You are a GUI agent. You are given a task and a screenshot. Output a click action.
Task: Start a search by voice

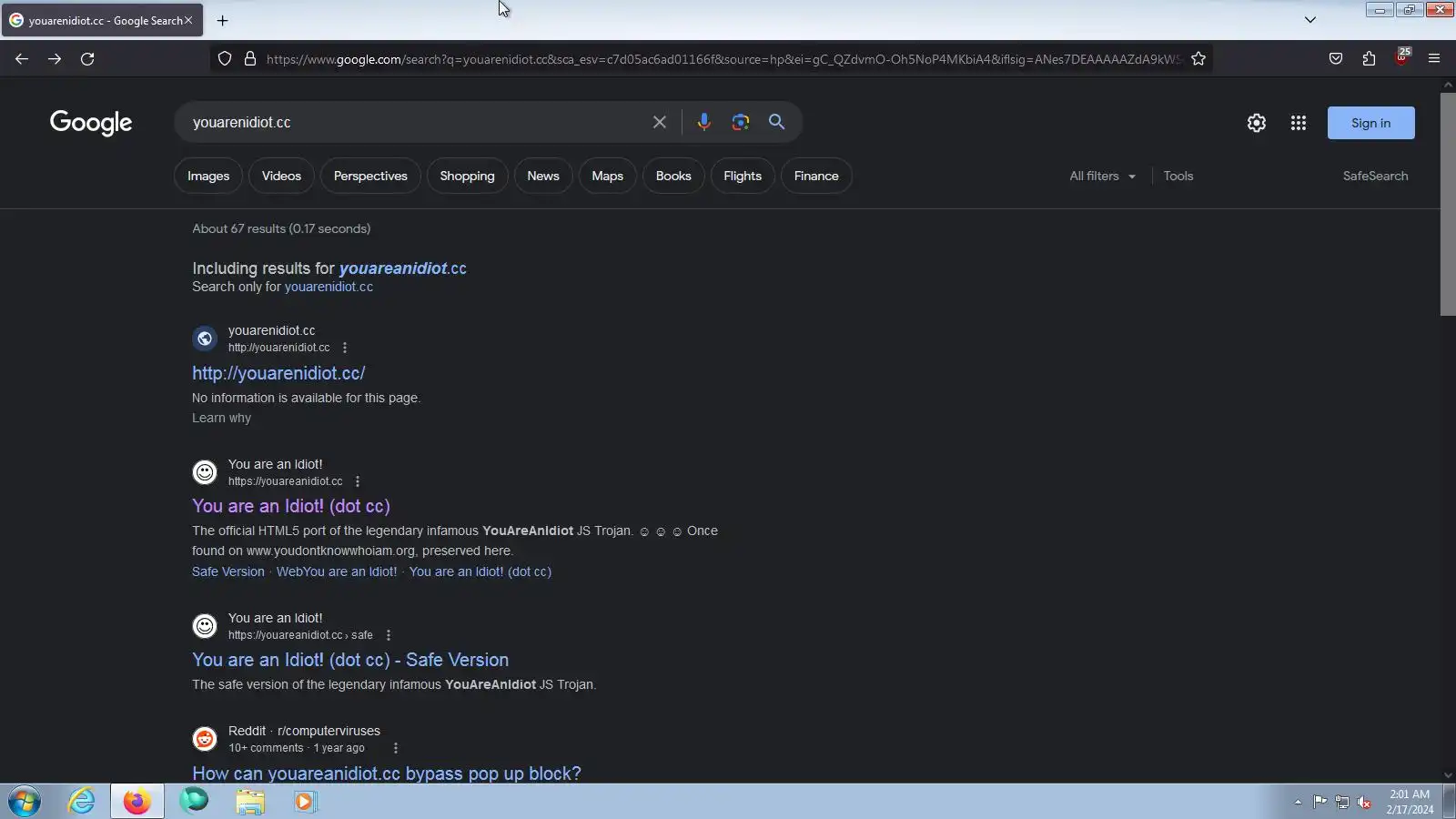703,122
